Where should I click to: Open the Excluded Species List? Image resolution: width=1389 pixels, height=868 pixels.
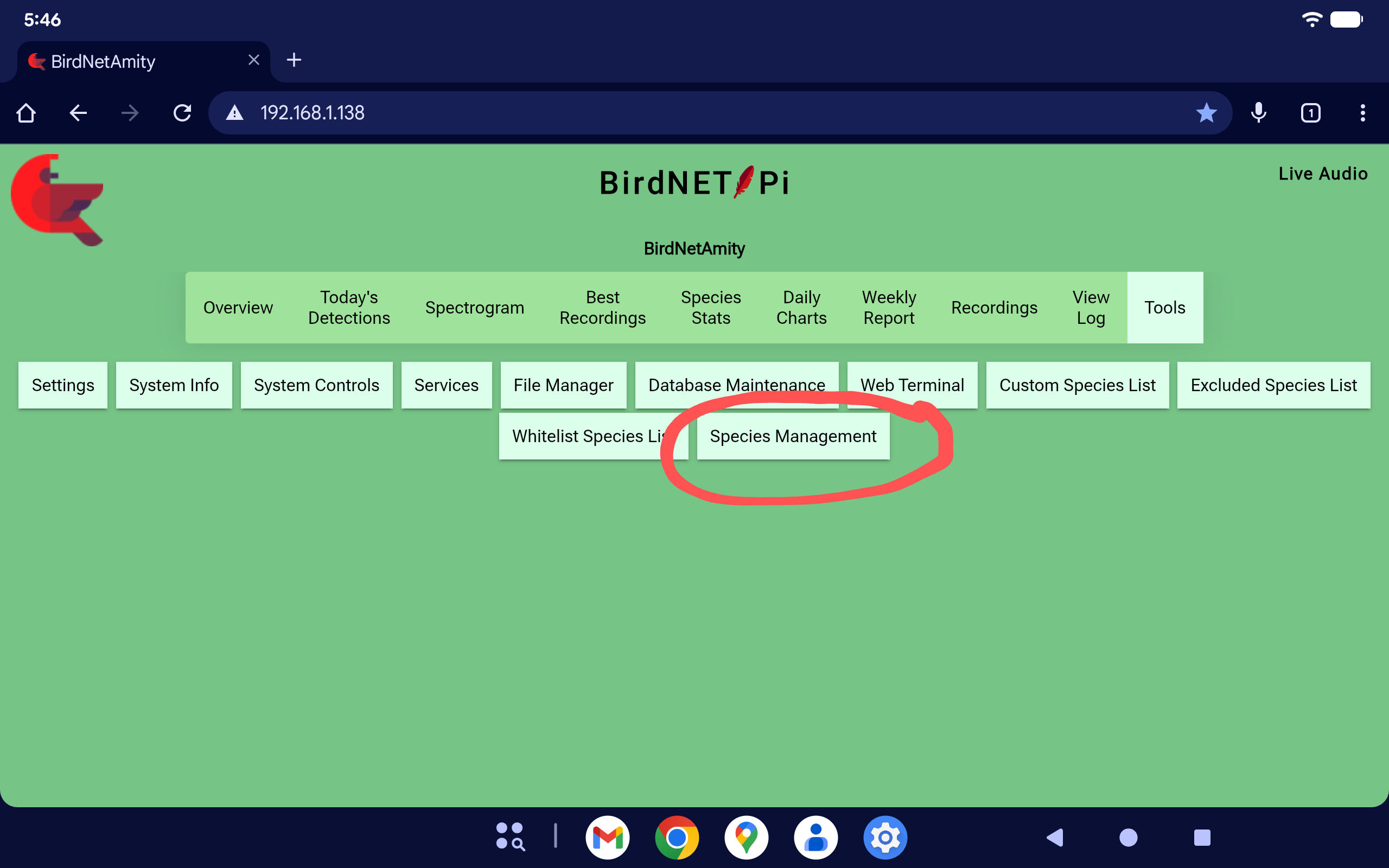1273,385
